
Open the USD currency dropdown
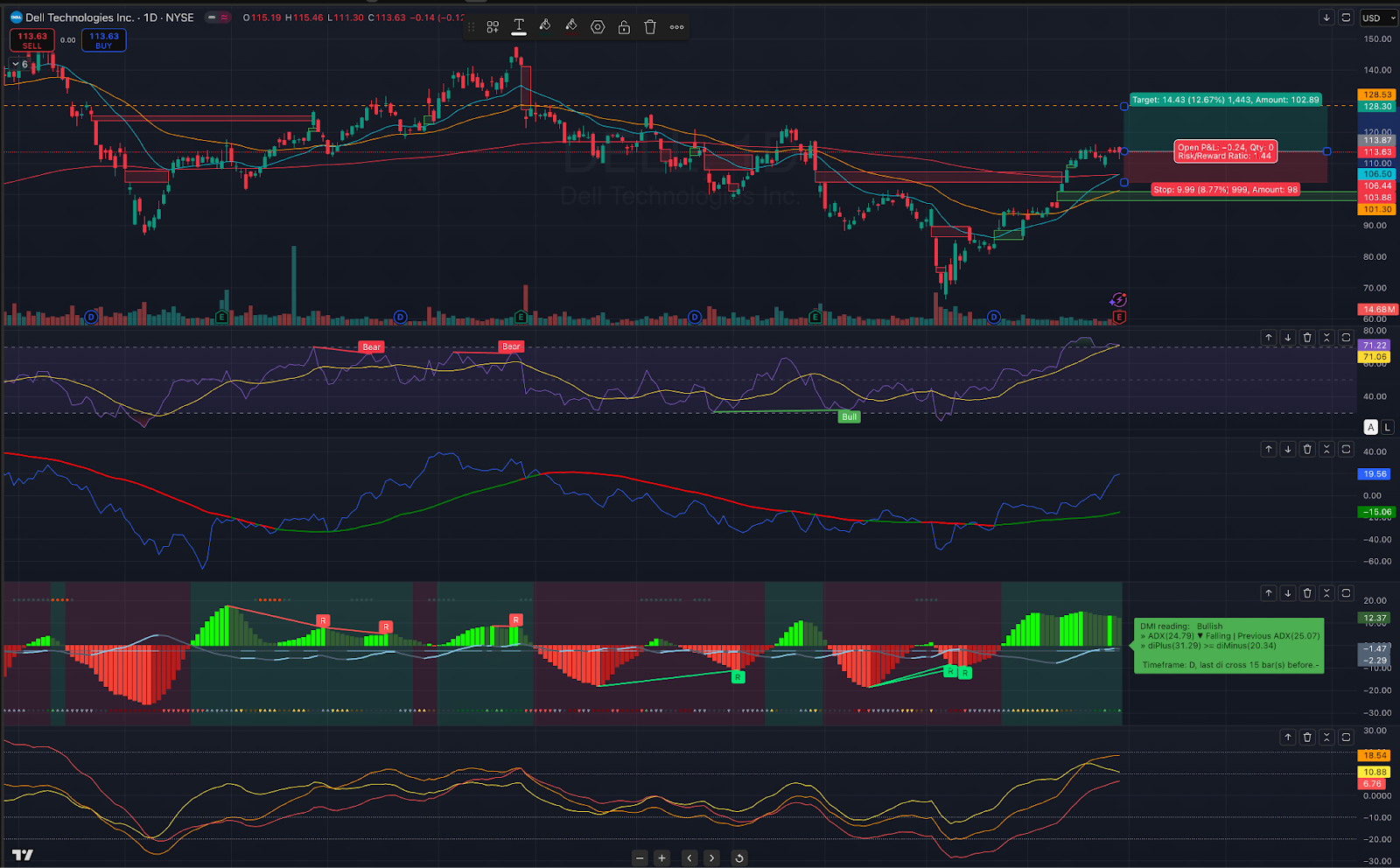1379,17
